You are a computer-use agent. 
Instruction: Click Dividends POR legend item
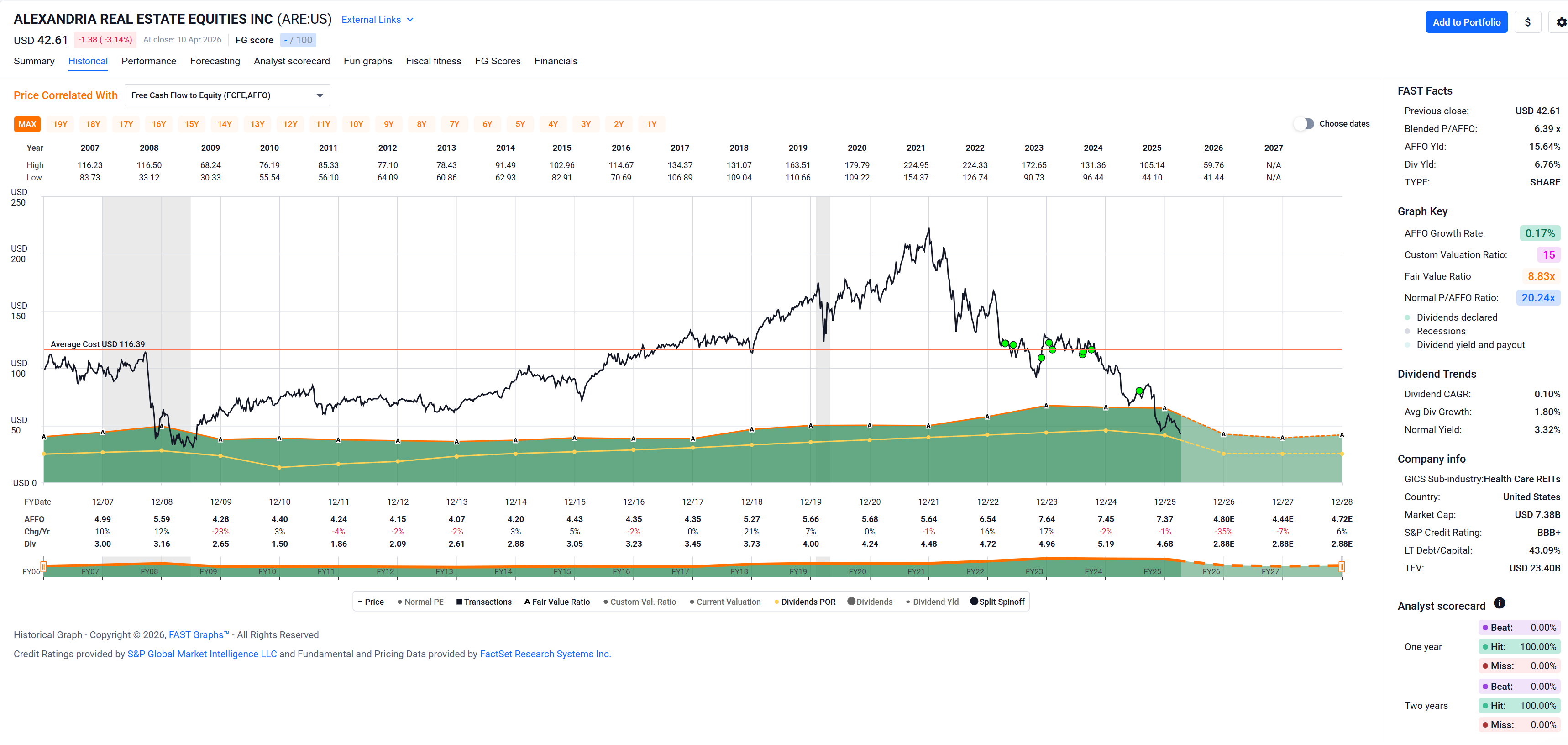point(805,602)
